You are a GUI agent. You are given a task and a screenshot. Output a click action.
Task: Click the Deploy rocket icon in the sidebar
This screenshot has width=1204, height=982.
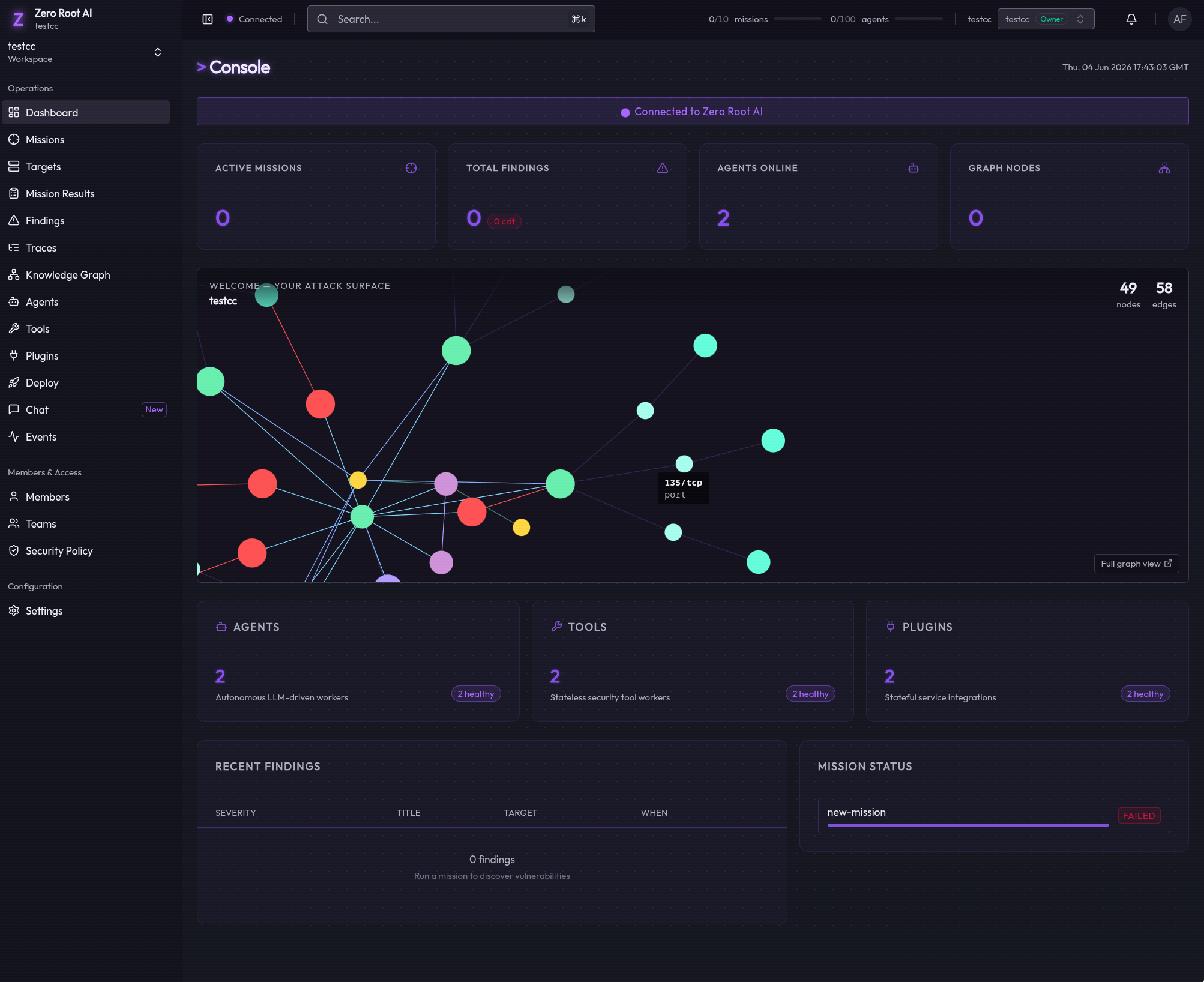[x=14, y=382]
